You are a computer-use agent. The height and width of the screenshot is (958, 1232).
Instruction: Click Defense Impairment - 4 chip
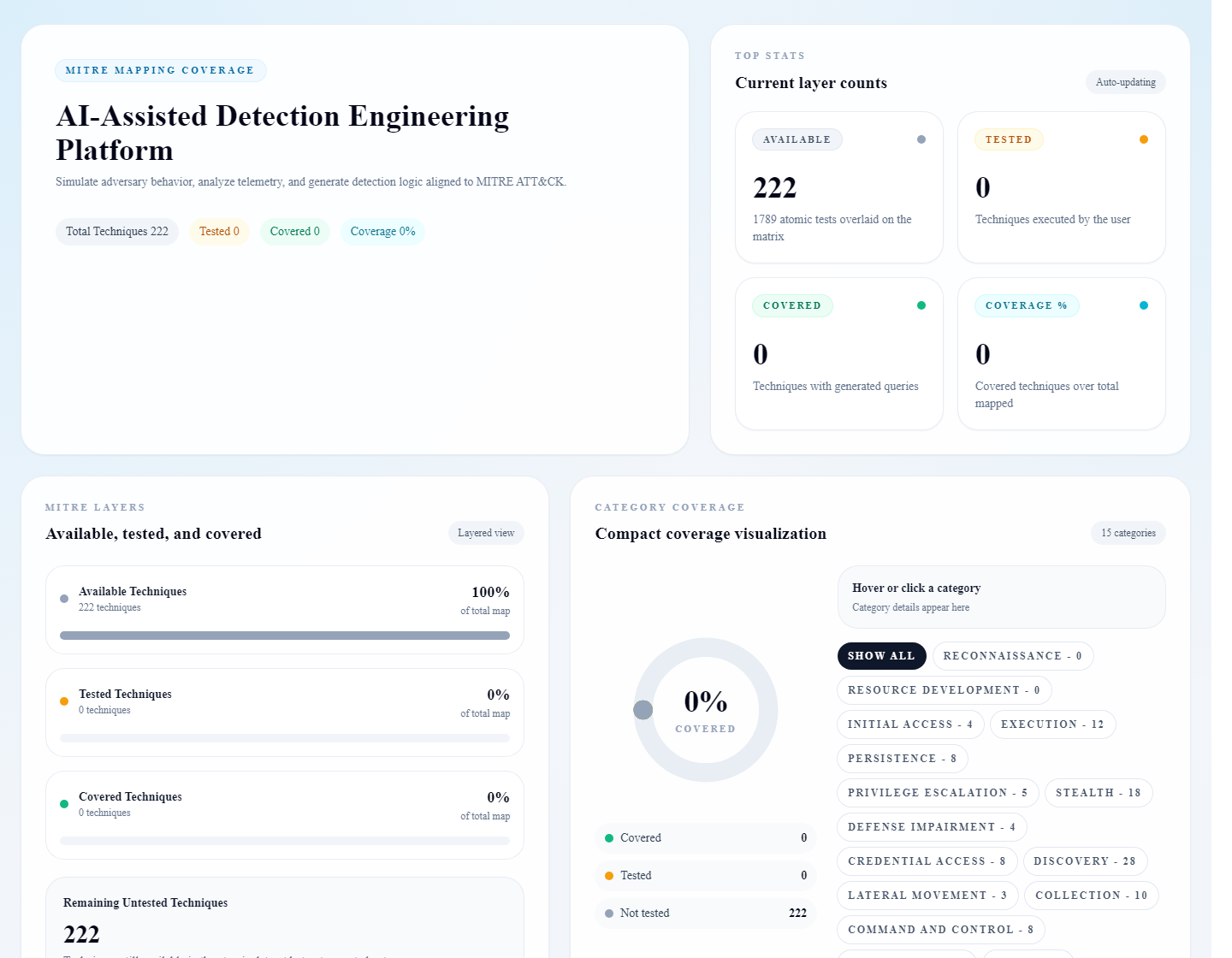[x=932, y=827]
